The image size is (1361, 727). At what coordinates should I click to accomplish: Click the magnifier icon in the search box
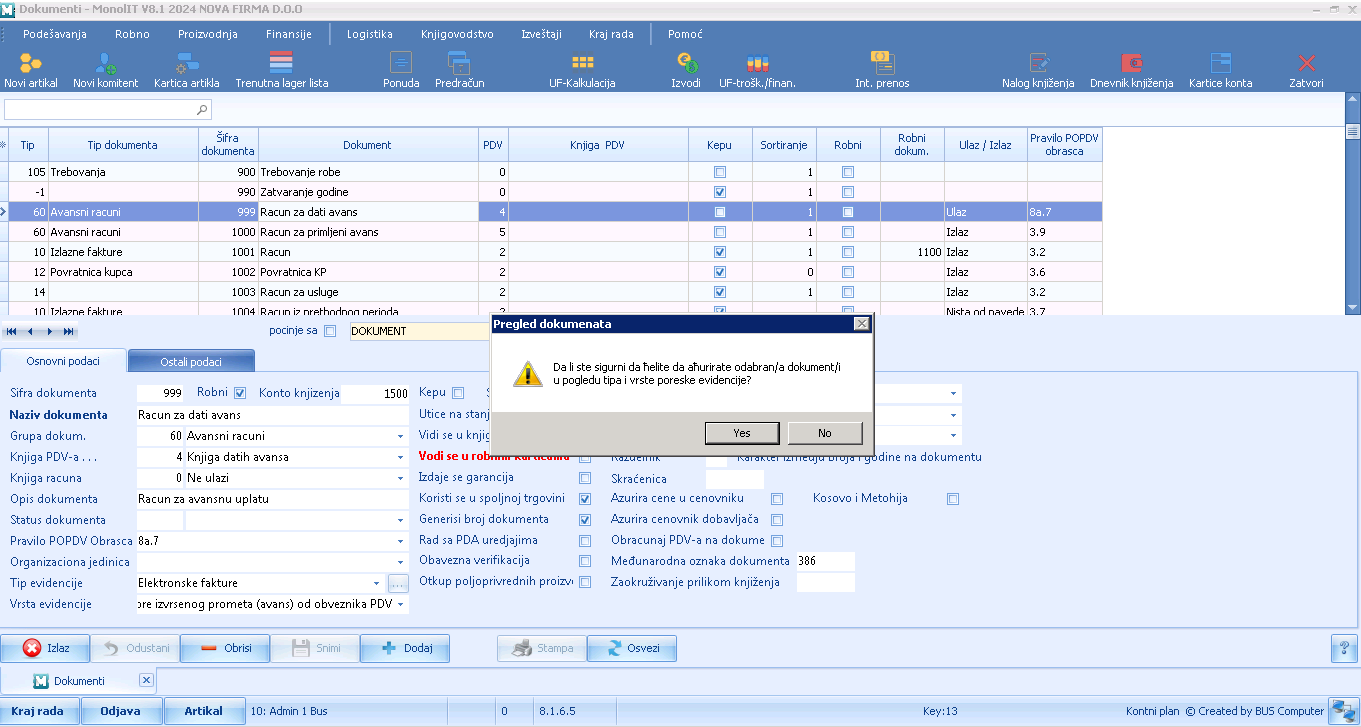pos(202,109)
